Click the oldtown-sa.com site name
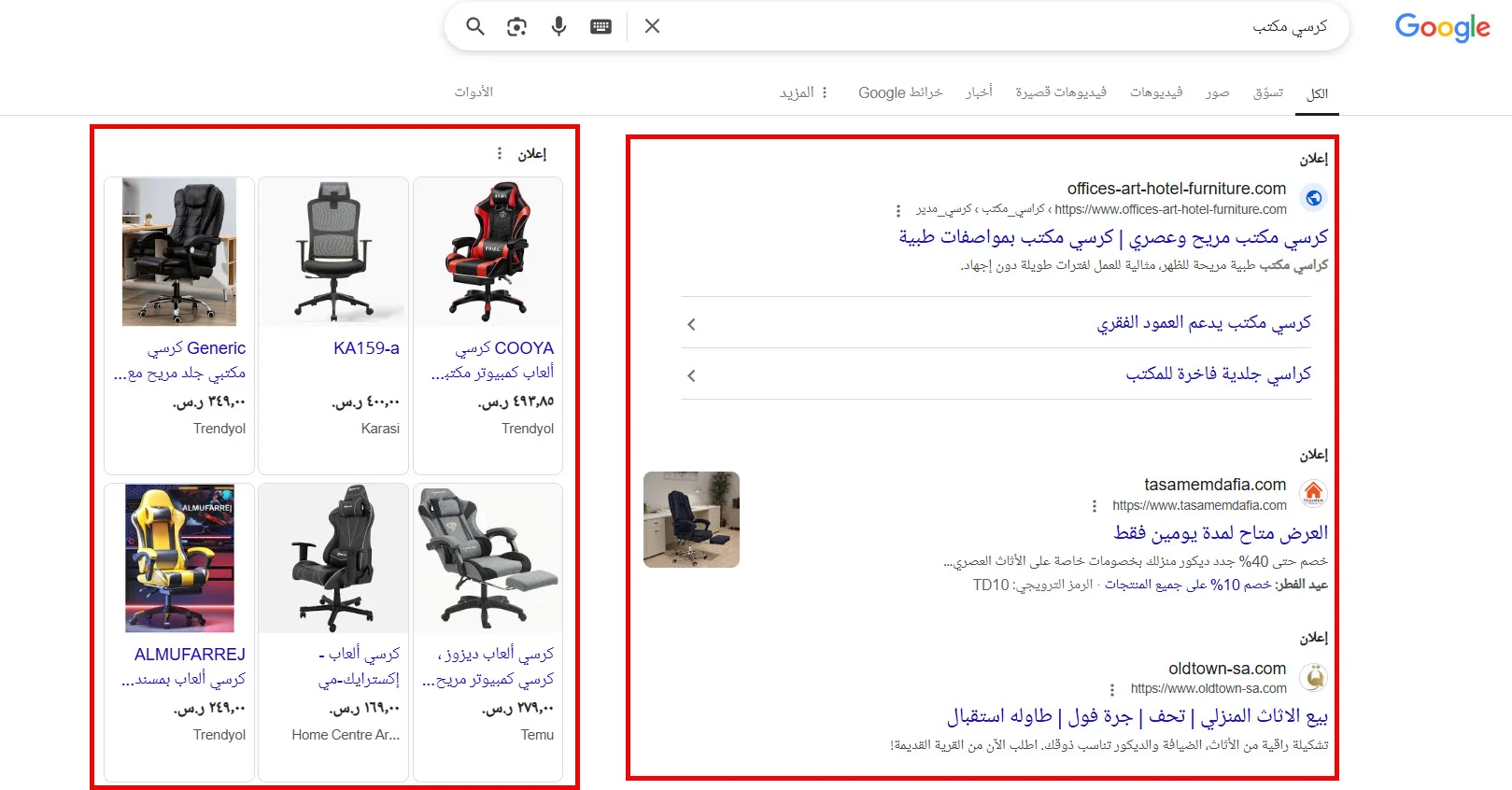The height and width of the screenshot is (790, 1512). click(1227, 669)
